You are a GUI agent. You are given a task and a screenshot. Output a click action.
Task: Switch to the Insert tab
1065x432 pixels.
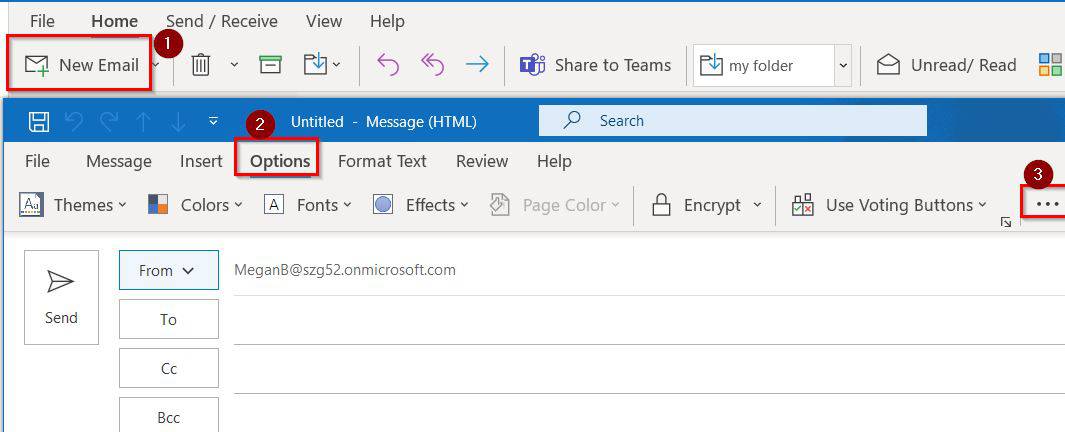coord(201,162)
